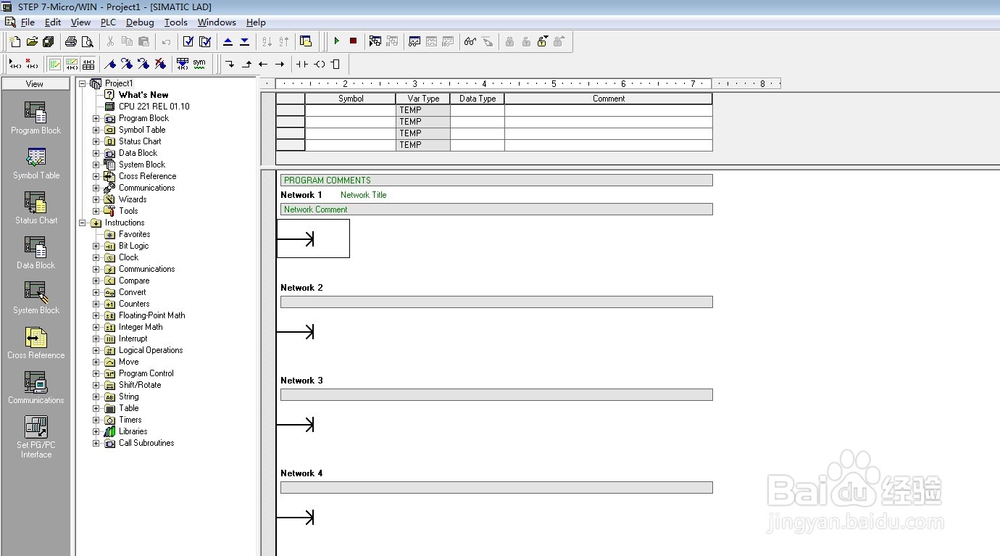
Task: Upload program from PLC (up arrow)
Action: (x=228, y=41)
